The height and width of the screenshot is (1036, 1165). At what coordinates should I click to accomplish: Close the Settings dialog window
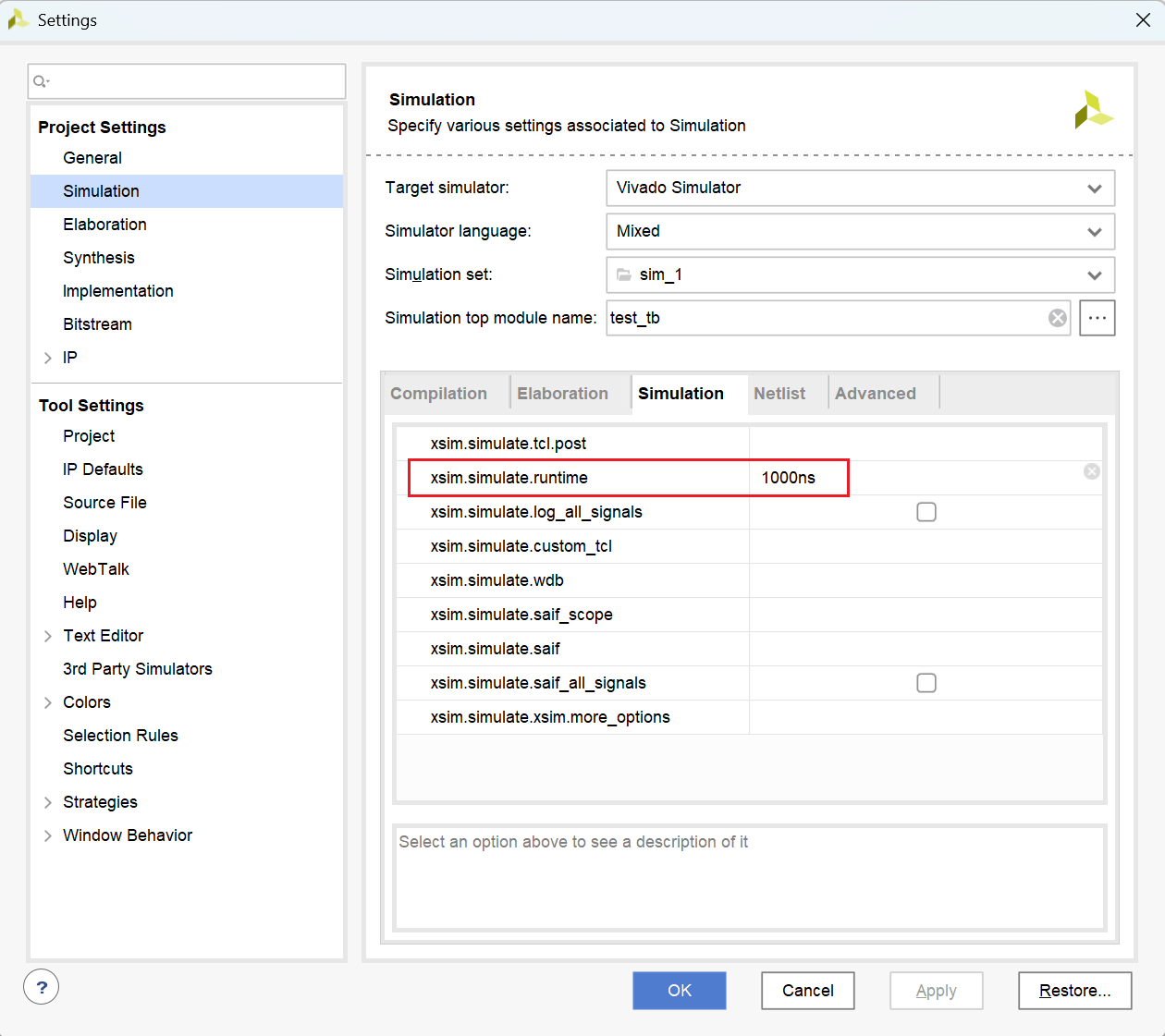coord(1143,20)
